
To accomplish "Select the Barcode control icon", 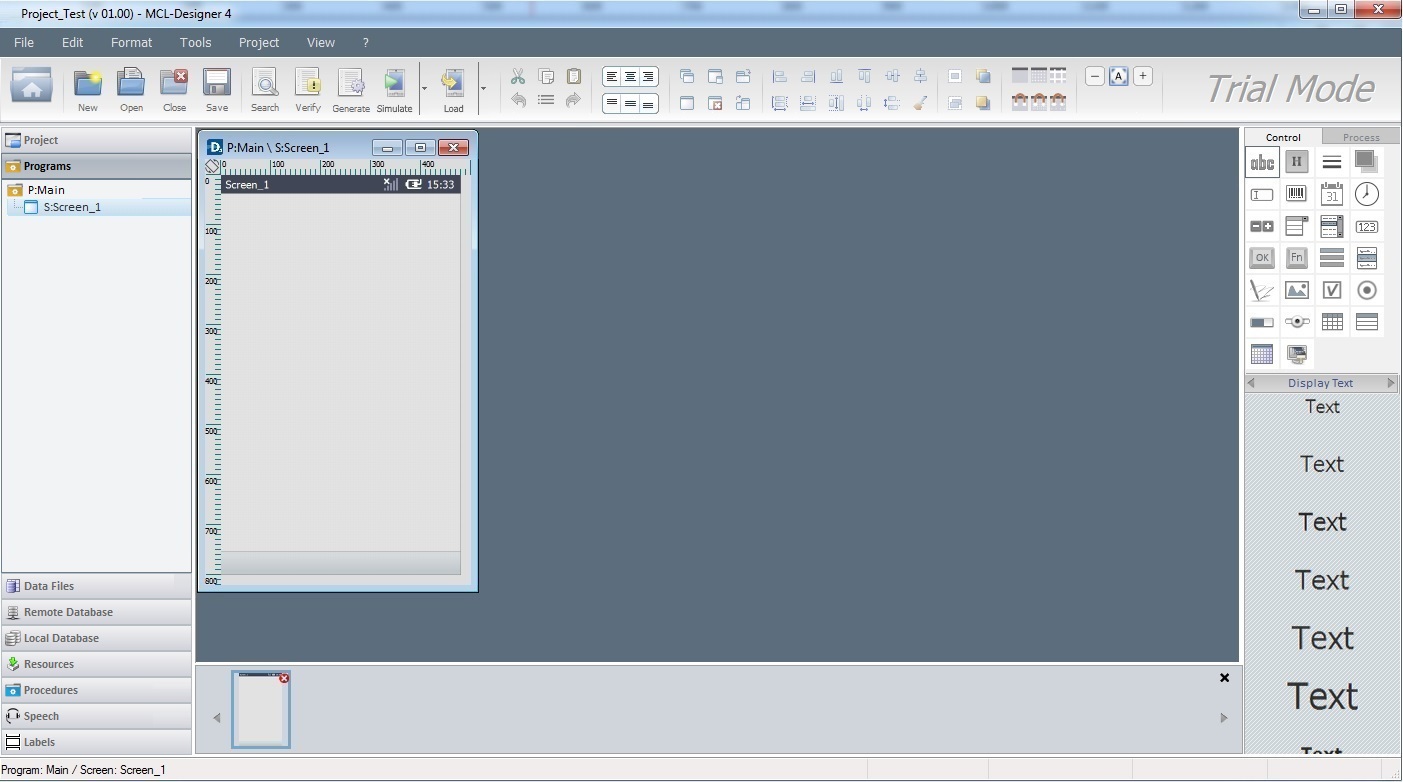I will (x=1297, y=194).
